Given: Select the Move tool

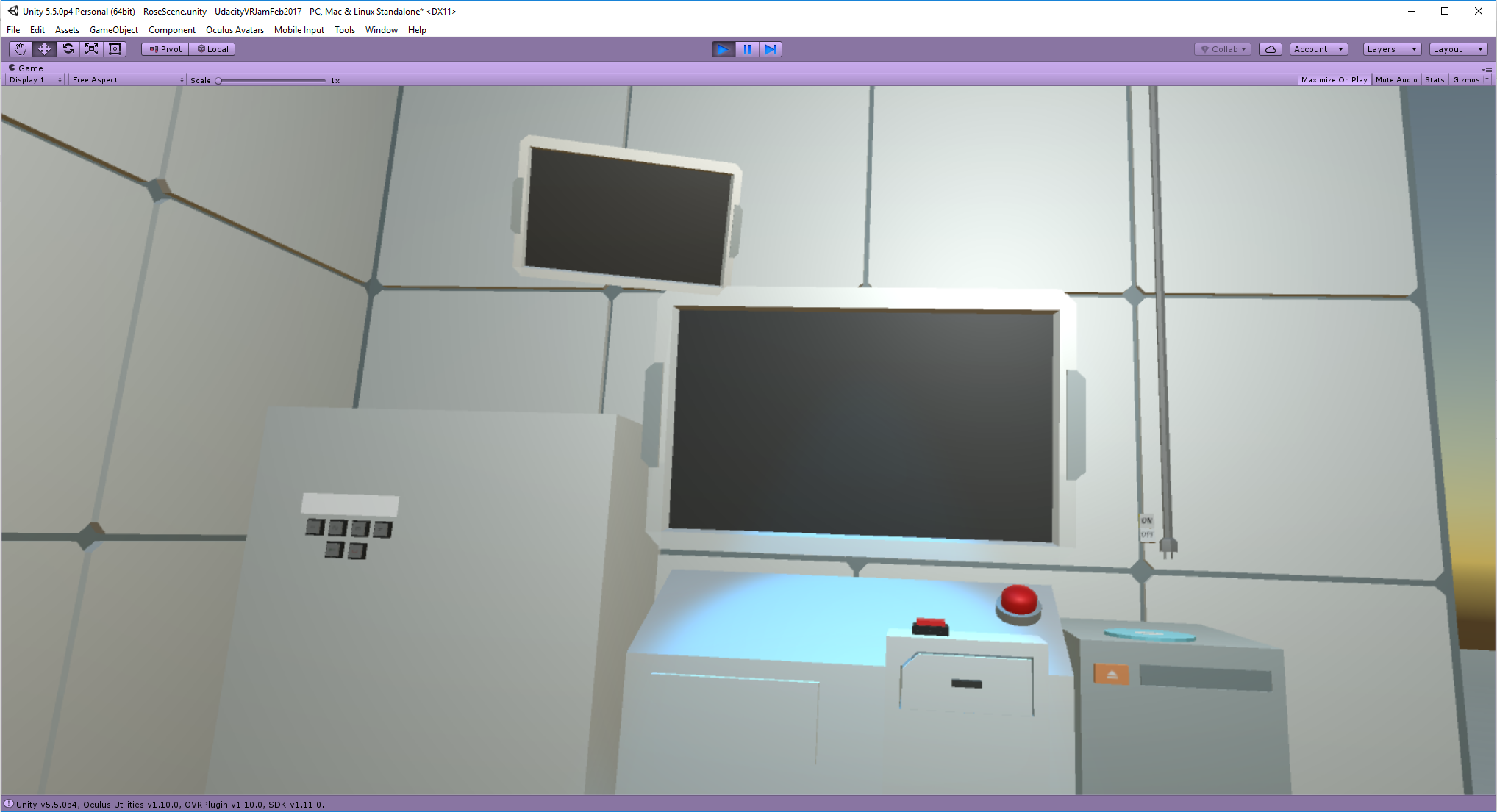Looking at the screenshot, I should 44,49.
